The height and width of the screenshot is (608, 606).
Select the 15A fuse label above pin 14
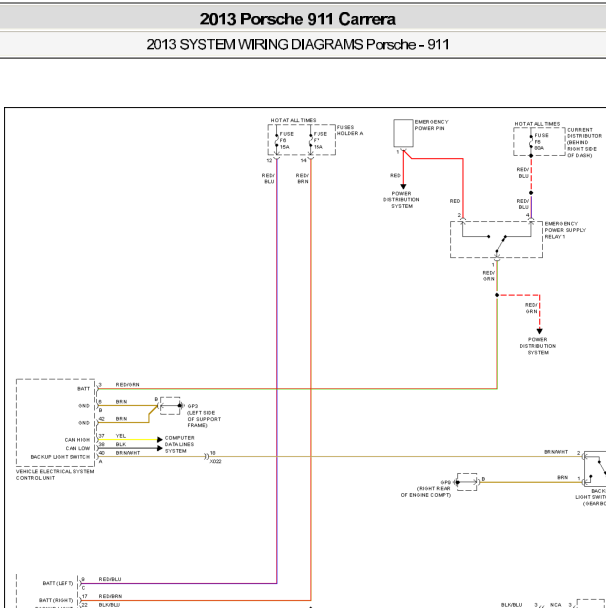[320, 140]
